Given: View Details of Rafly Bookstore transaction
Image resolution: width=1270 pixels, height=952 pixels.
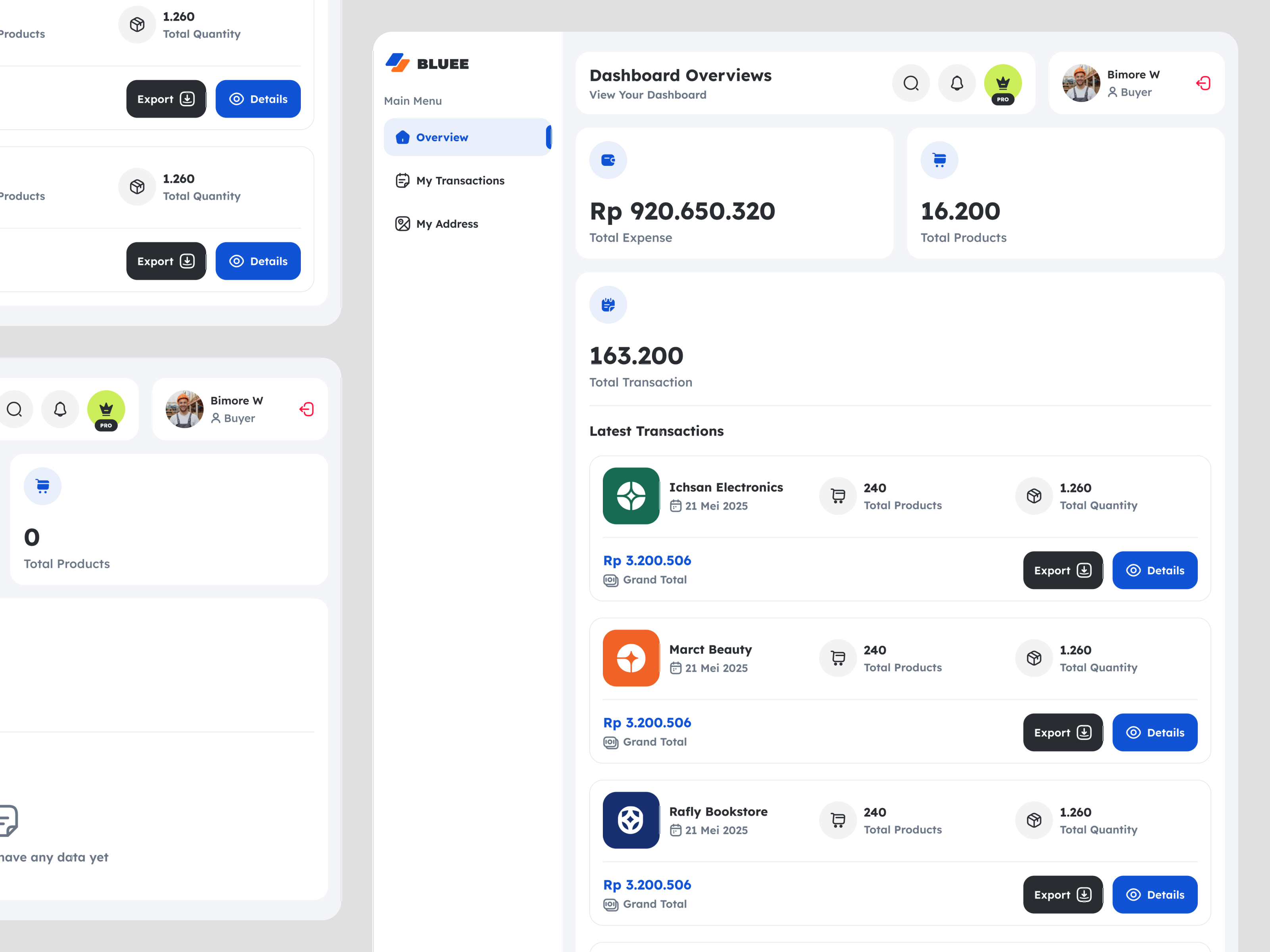Looking at the screenshot, I should 1155,894.
